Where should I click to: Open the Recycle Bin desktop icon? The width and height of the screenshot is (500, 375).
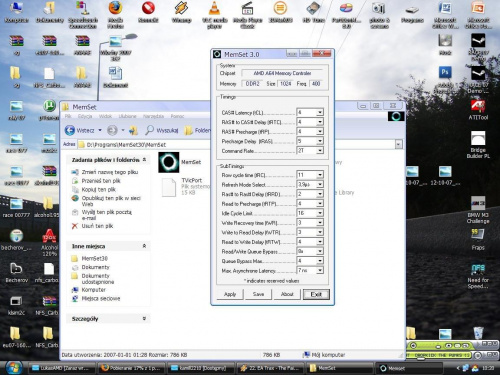pyautogui.click(x=478, y=333)
